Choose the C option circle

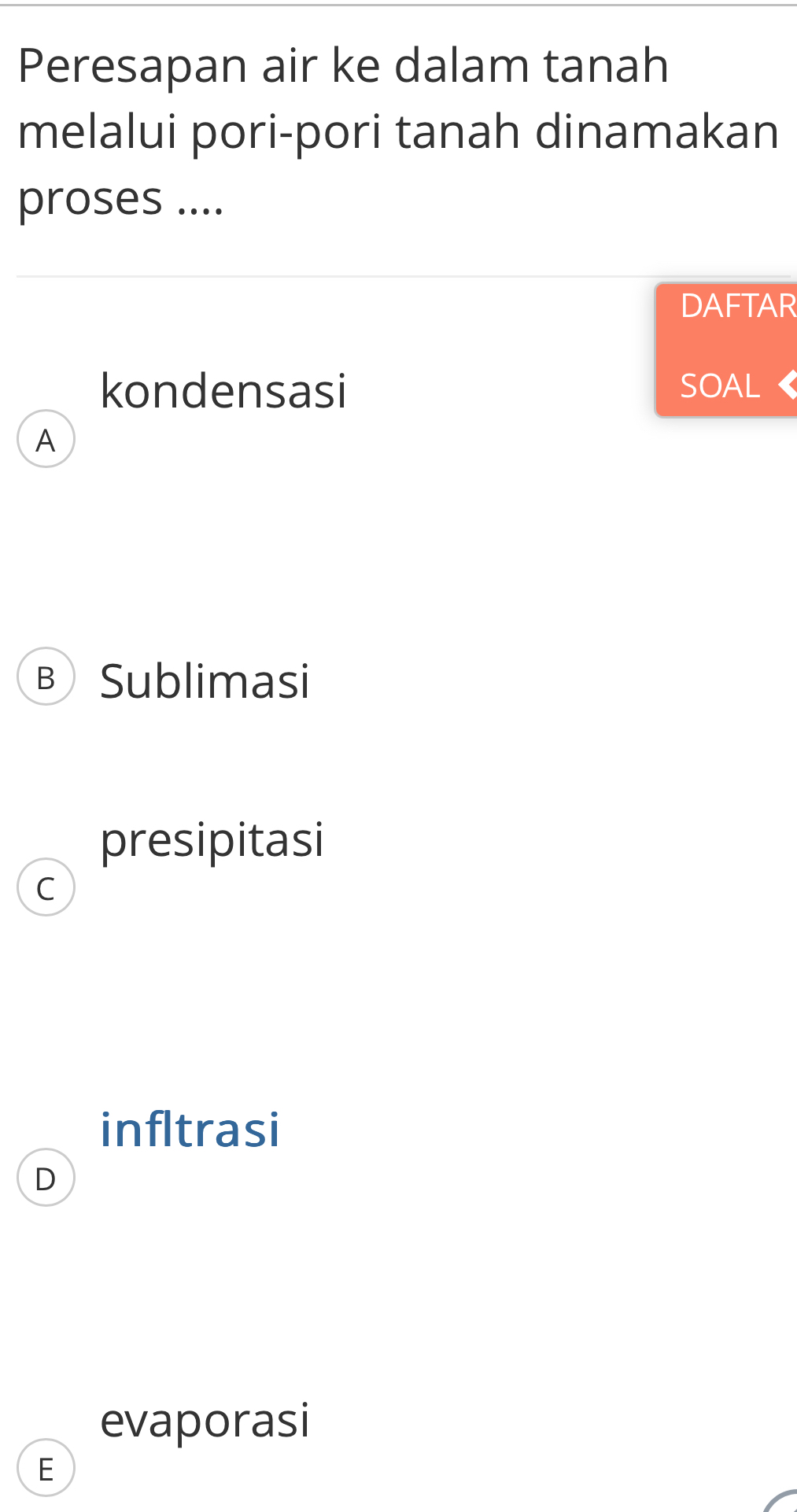(x=46, y=887)
